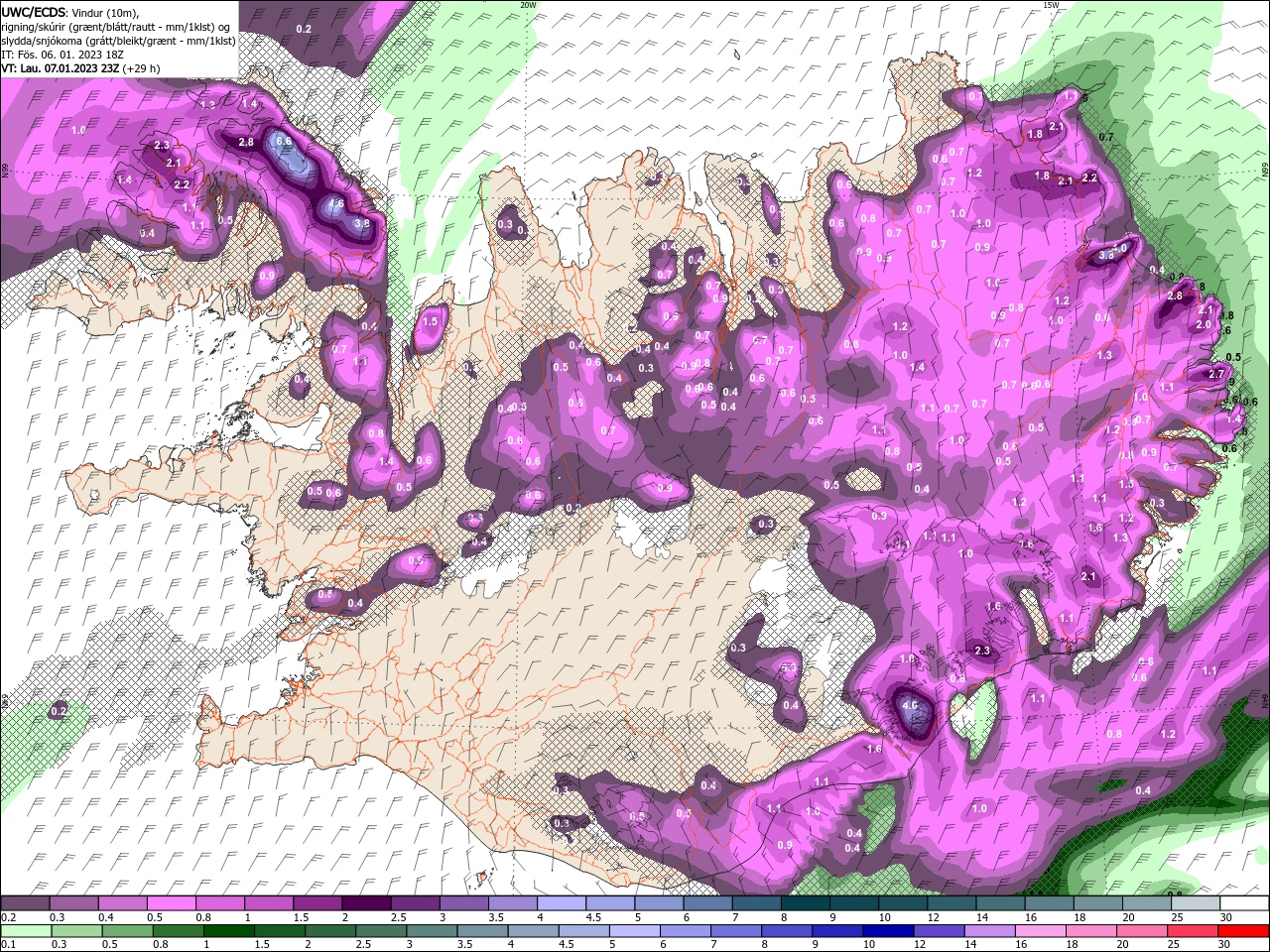Click the top-row legend swatch labelled 0.2
1270x952 pixels.
25,903
